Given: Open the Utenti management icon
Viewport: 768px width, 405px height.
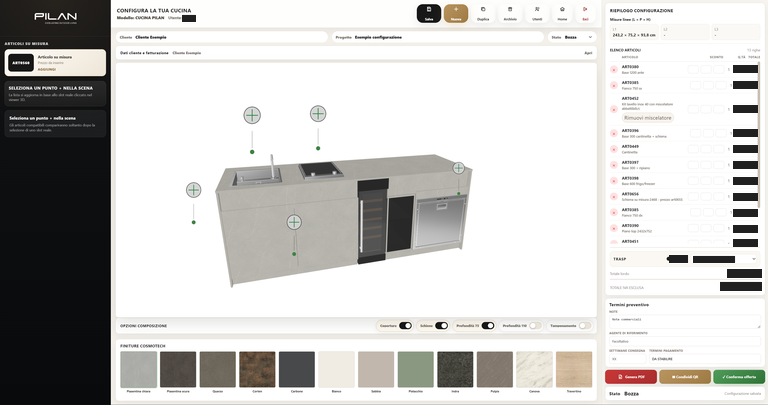Looking at the screenshot, I should 537,14.
